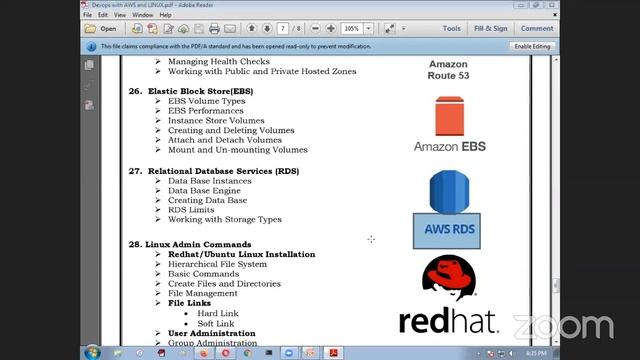Open the zoom percentage dropdown arrow
The width and height of the screenshot is (640, 360).
coord(368,29)
